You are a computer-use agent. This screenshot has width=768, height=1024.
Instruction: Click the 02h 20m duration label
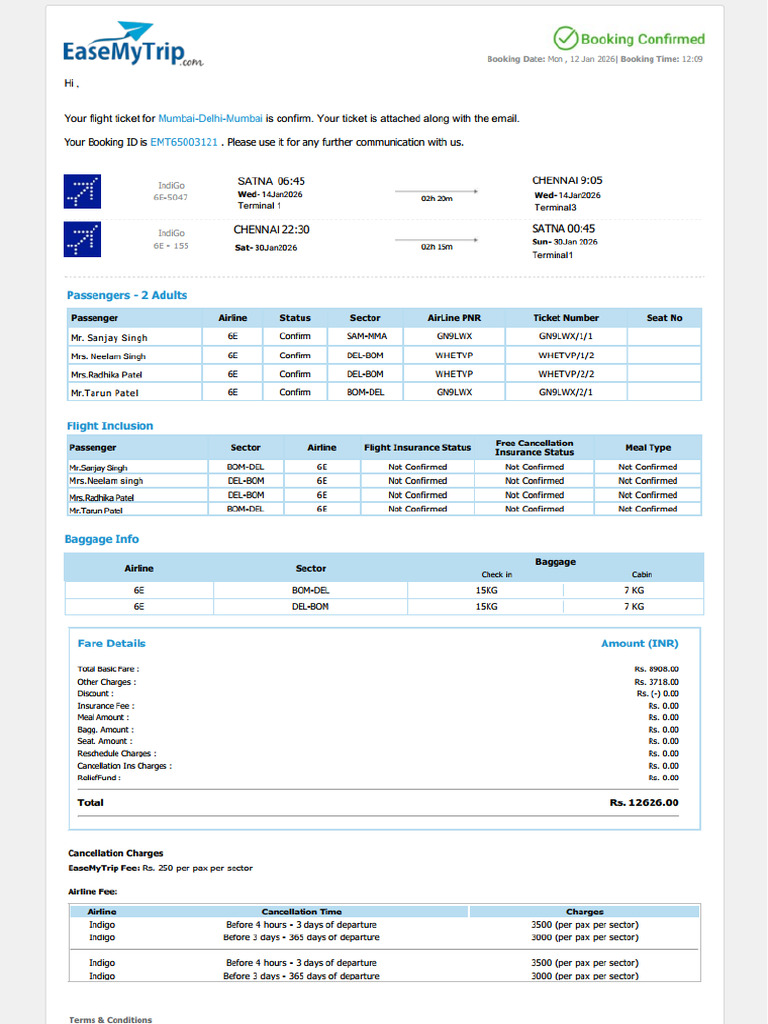(436, 198)
